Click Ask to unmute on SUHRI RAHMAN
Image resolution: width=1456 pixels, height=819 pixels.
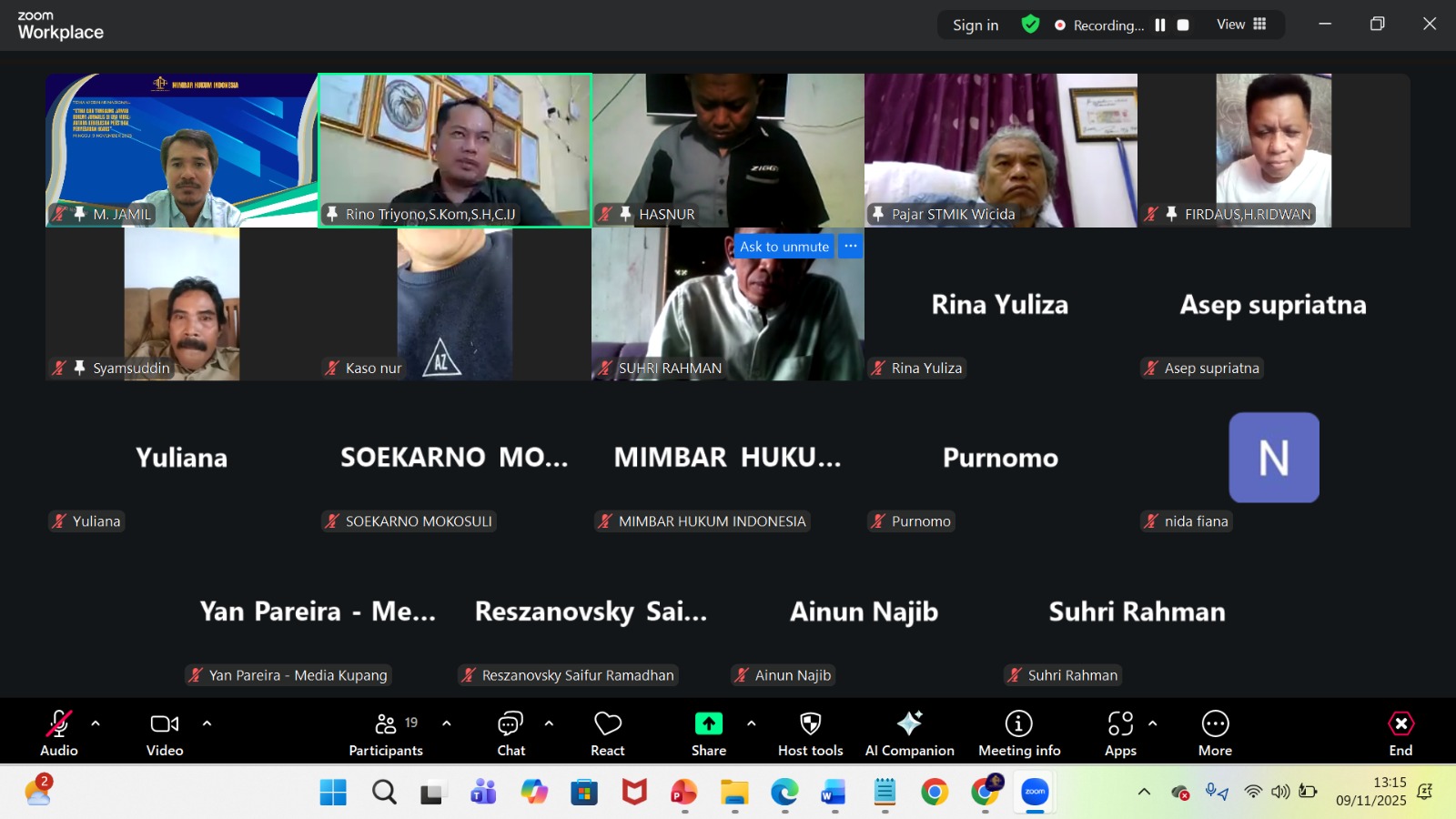(784, 247)
